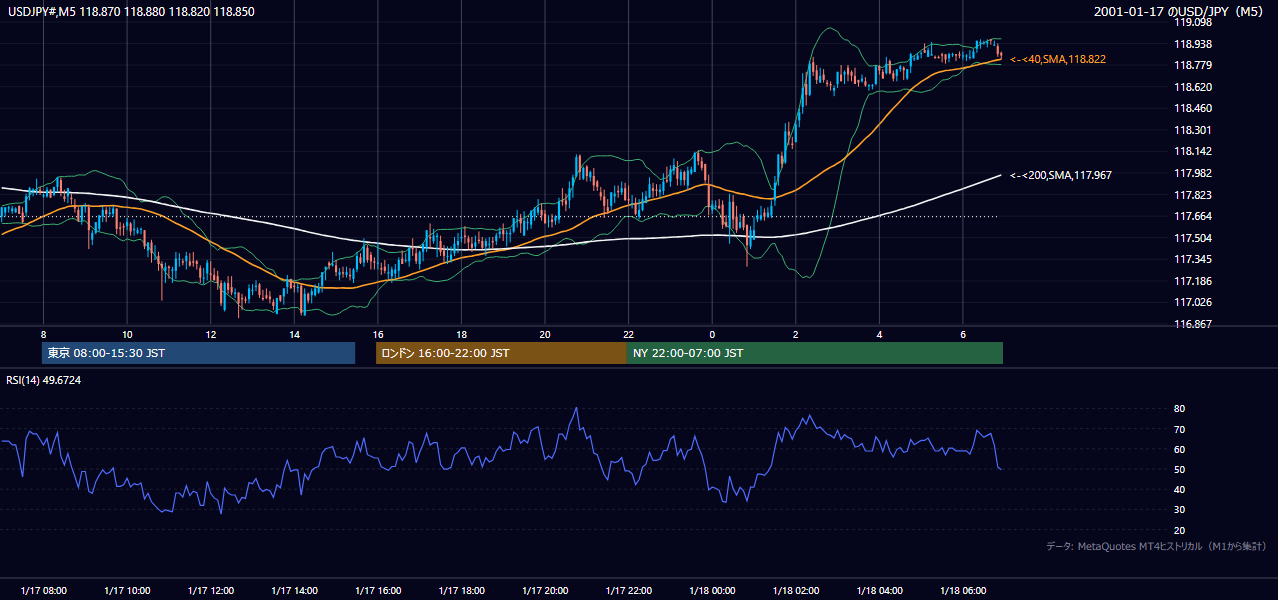Click hour label 8 under price chart

(x=44, y=334)
